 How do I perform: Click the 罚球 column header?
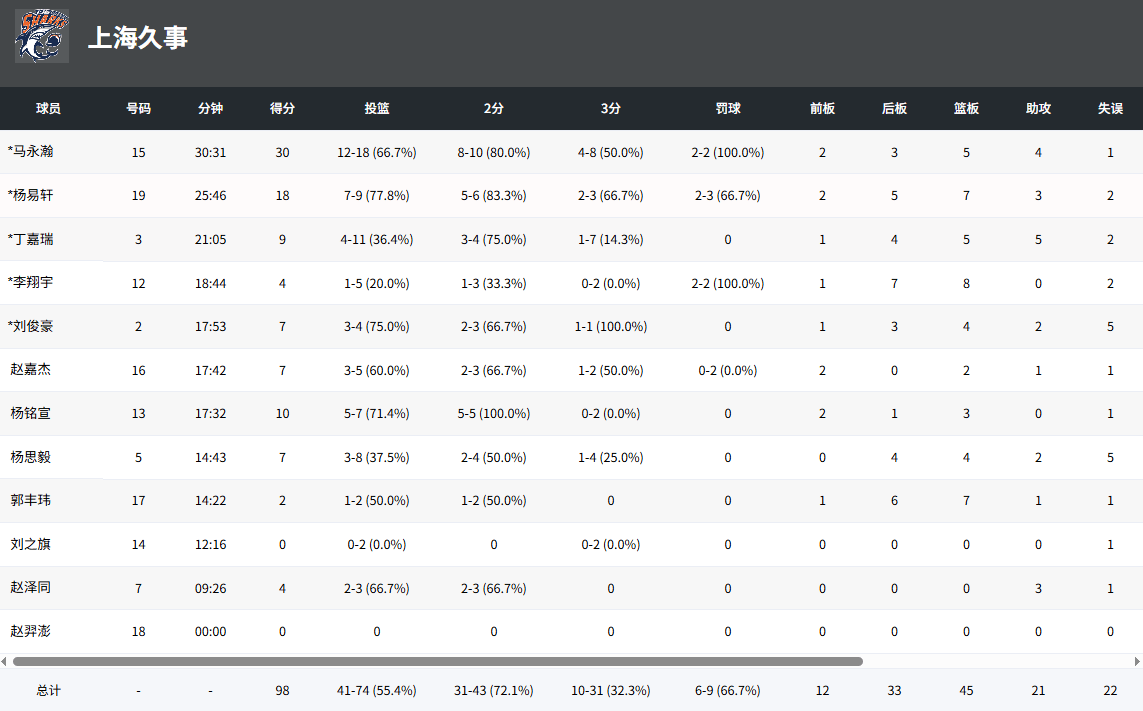[728, 108]
